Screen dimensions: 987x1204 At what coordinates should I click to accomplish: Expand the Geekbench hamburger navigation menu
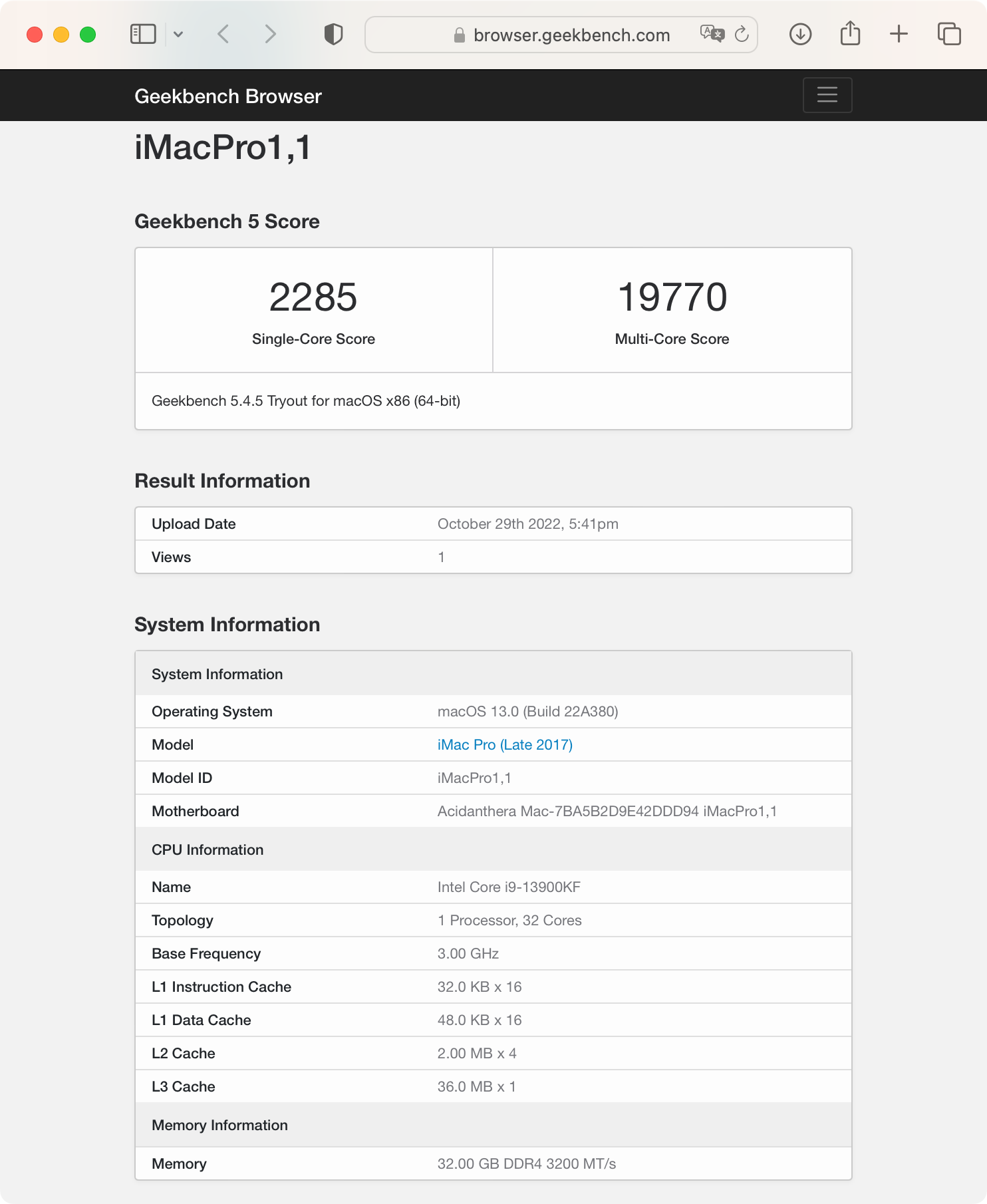pyautogui.click(x=827, y=95)
